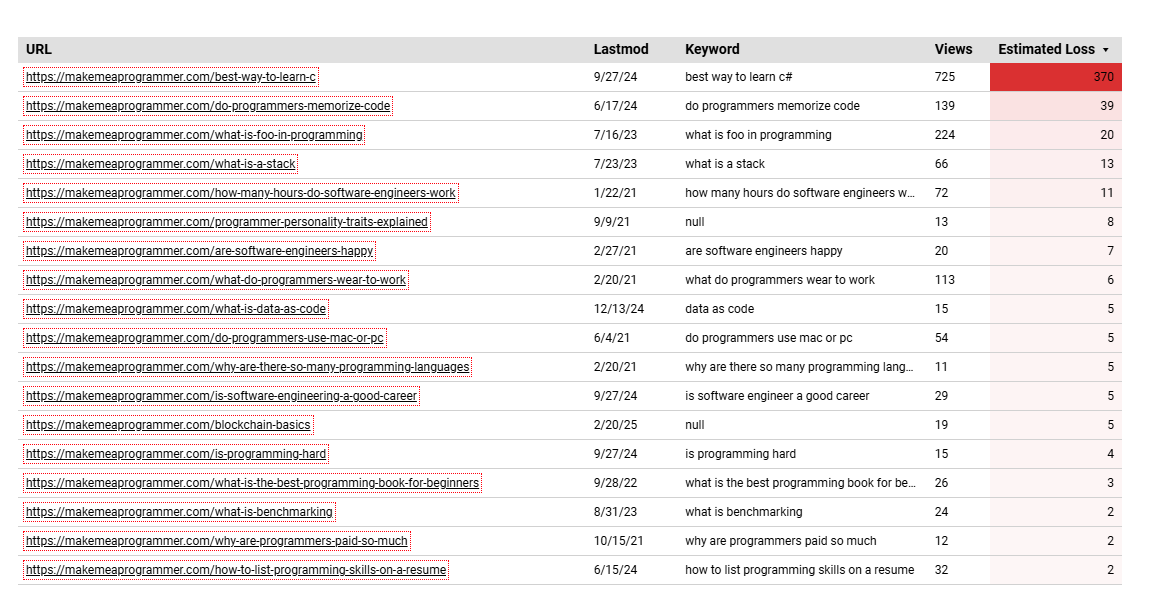Open the are-software-engineers-happy URL

click(200, 251)
